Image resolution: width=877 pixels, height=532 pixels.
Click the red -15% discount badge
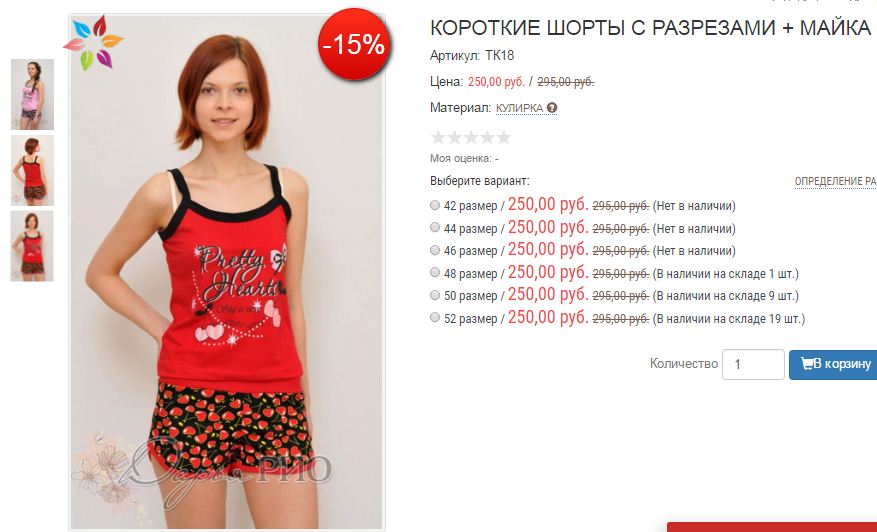point(353,44)
